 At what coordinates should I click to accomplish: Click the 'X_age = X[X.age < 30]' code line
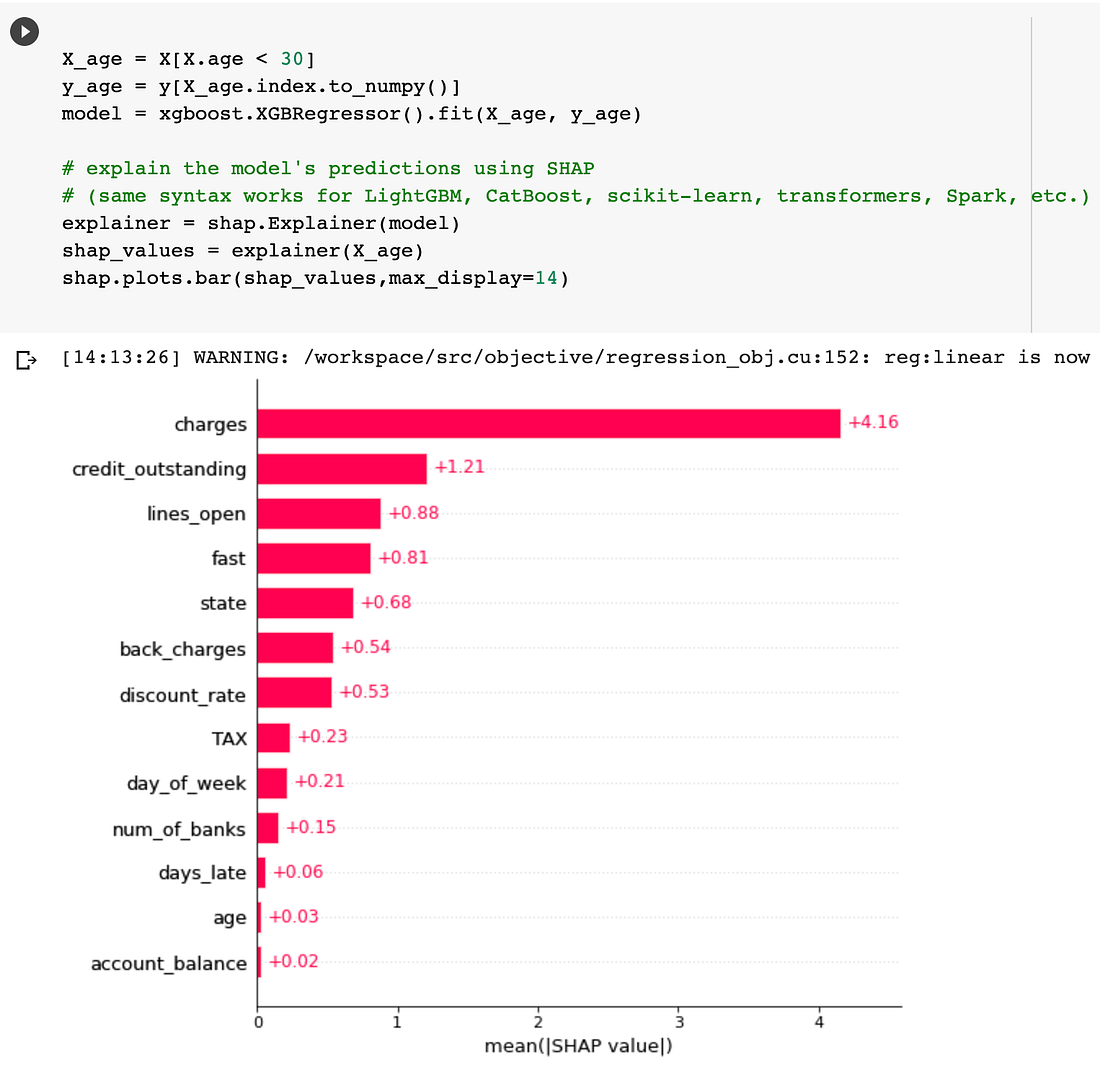pyautogui.click(x=188, y=59)
